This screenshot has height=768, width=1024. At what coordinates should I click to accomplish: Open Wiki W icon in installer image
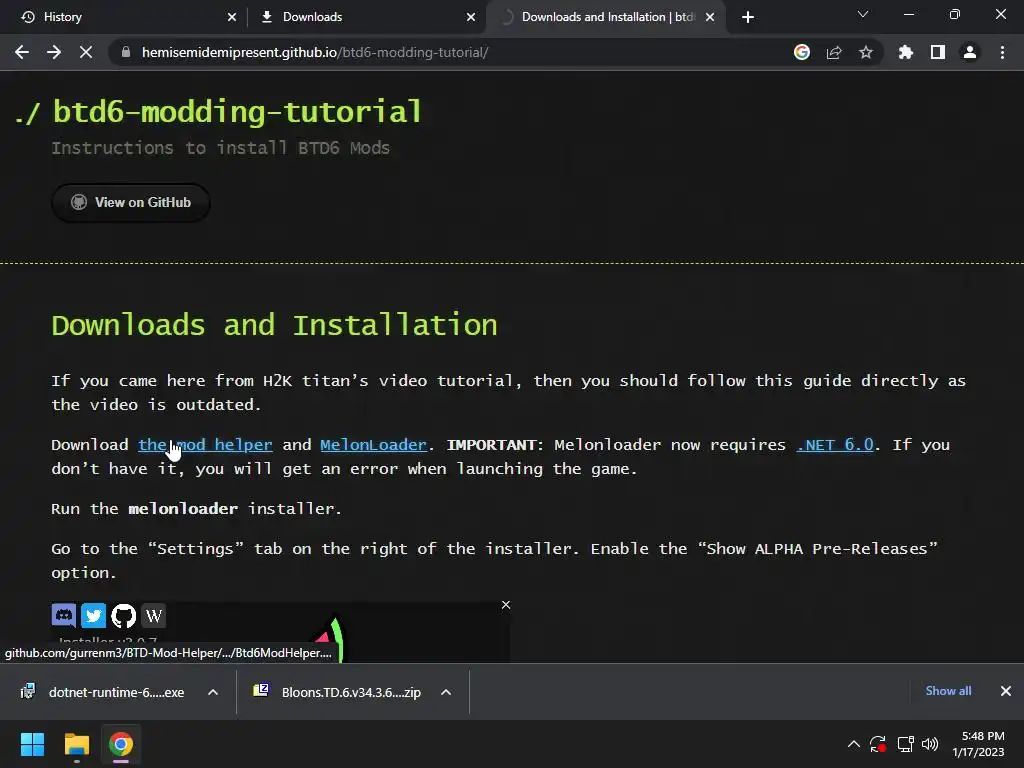153,615
